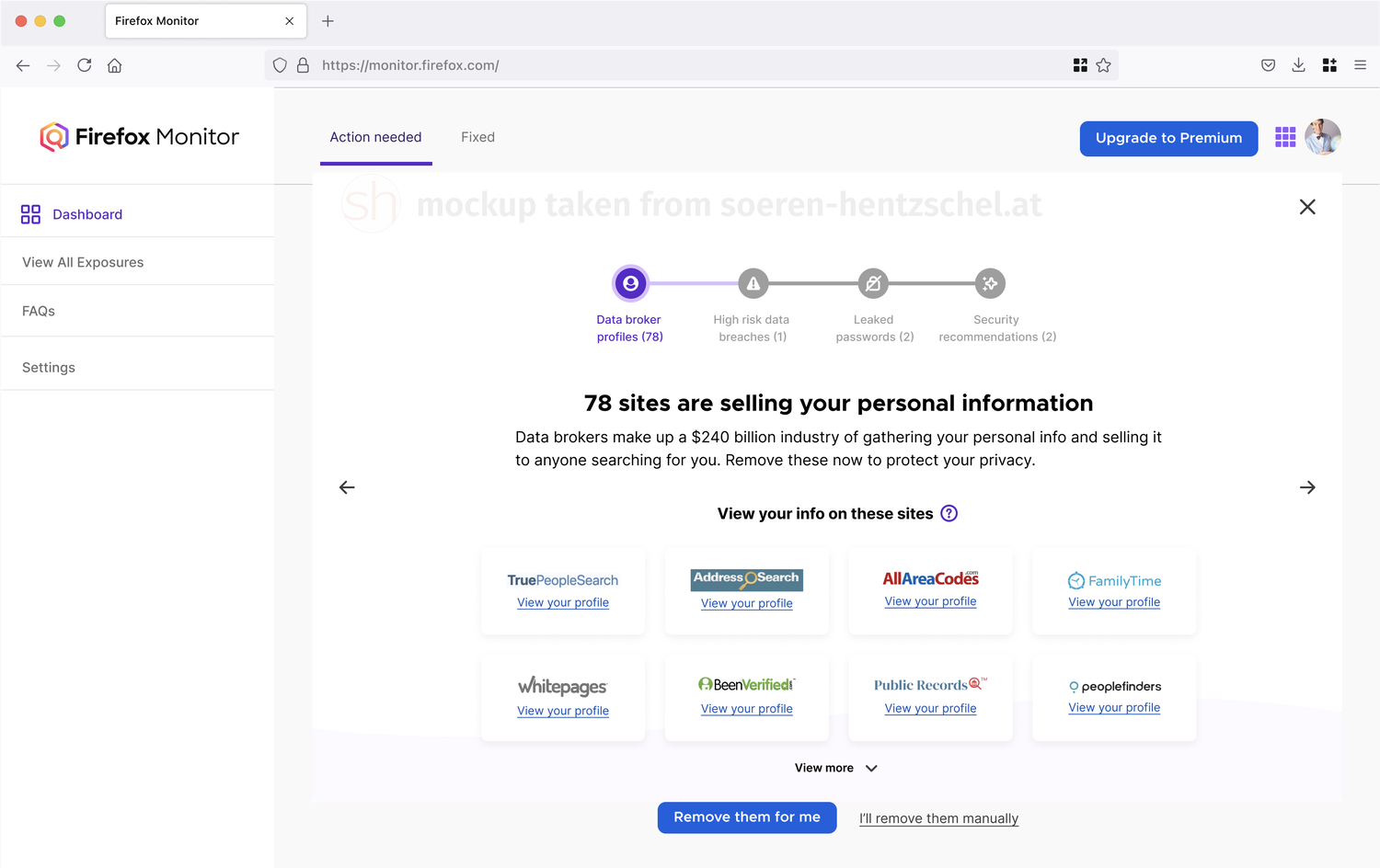Click the user profile avatar

pyautogui.click(x=1323, y=137)
